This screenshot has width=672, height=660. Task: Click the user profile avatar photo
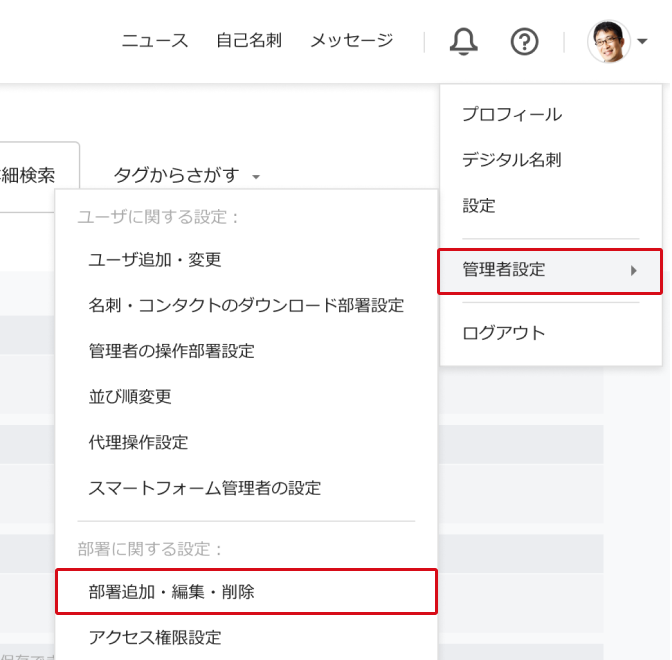point(609,42)
